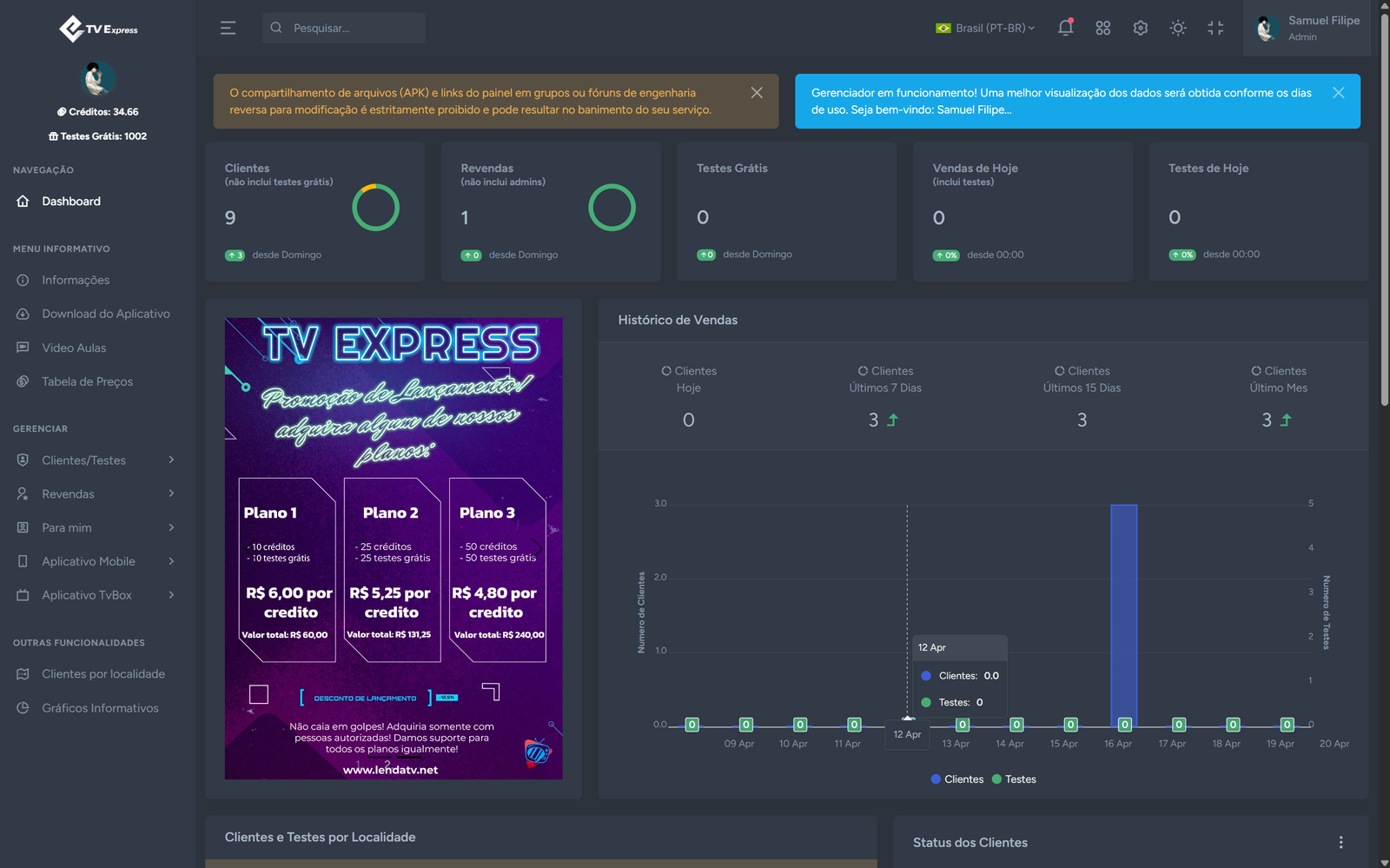This screenshot has height=868, width=1390.
Task: Click the 10 Apr data point marker
Action: (800, 725)
